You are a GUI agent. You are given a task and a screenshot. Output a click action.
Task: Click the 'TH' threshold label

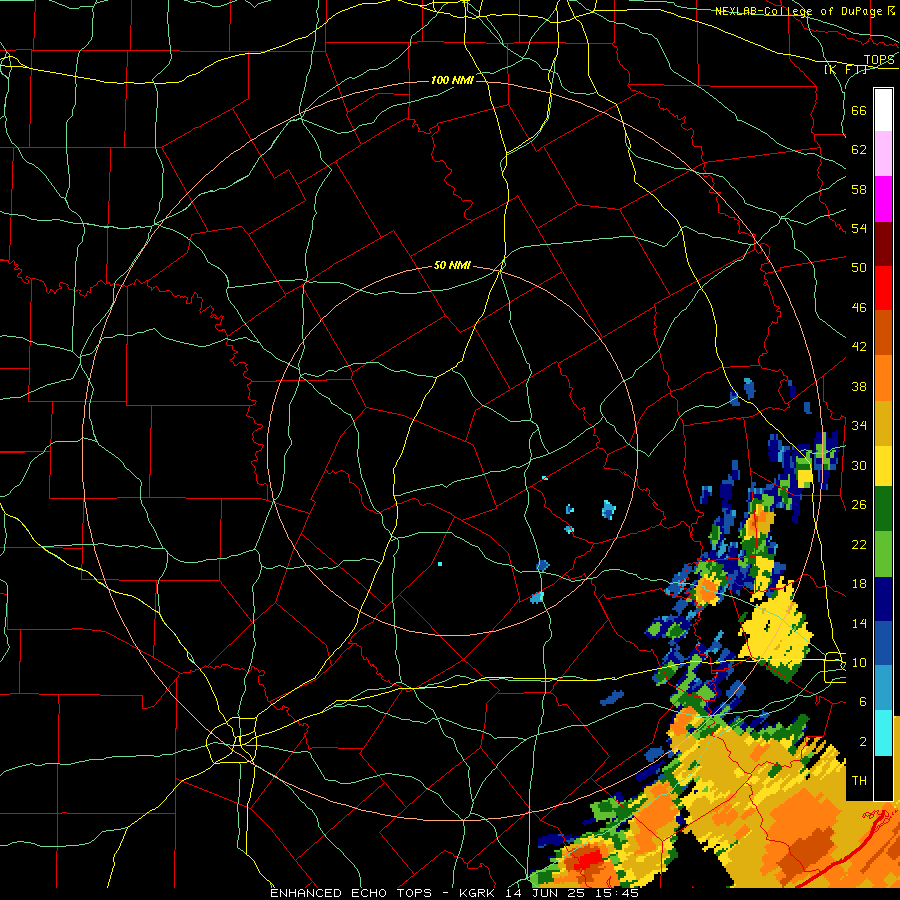pos(859,781)
